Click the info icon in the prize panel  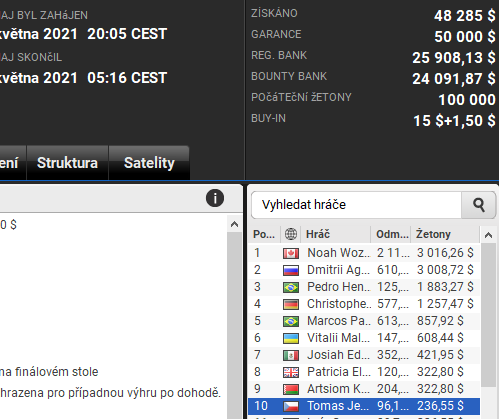pos(215,198)
